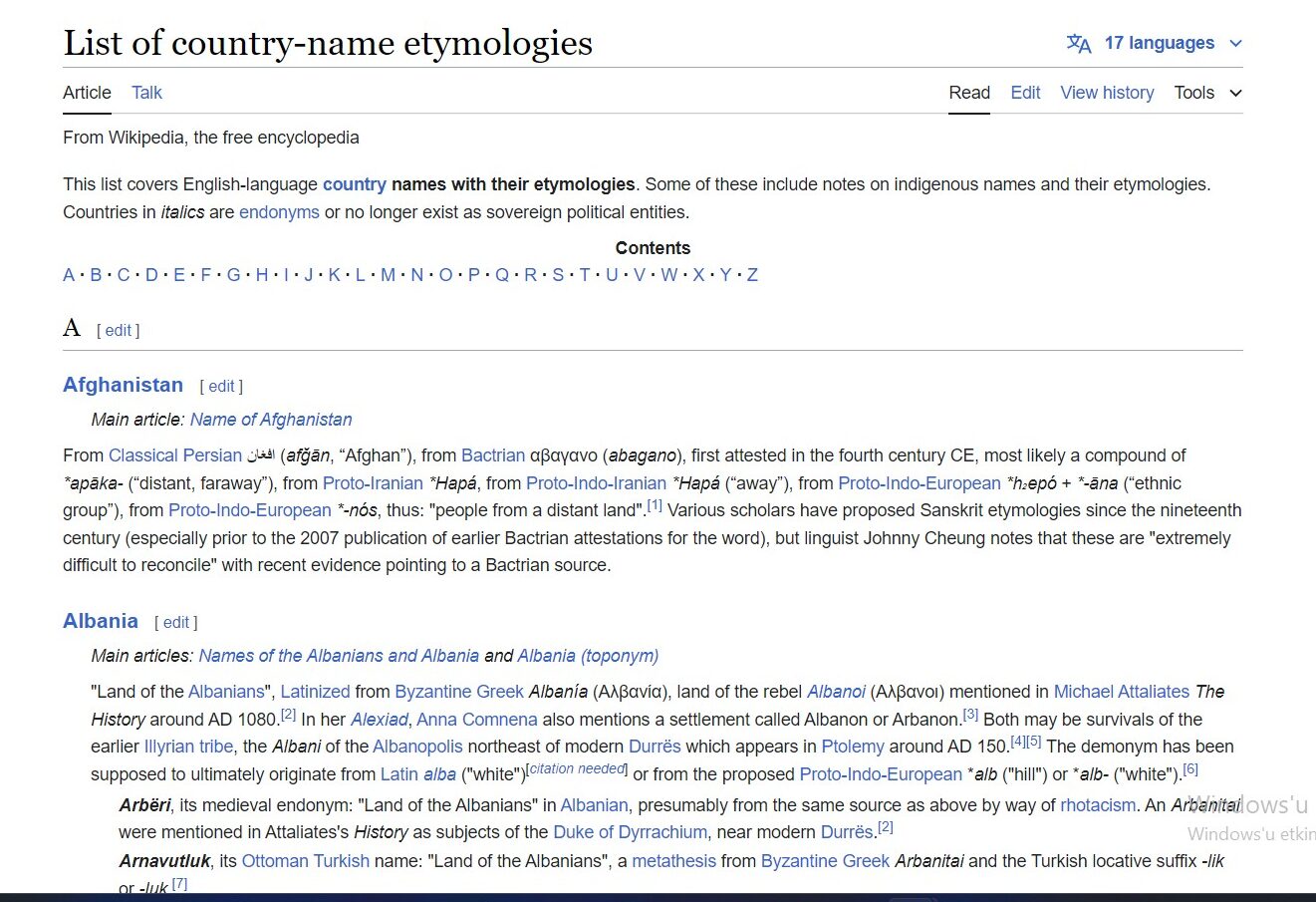The height and width of the screenshot is (902, 1316).
Task: Open the 'Anna Comnena' link
Action: click(x=477, y=720)
